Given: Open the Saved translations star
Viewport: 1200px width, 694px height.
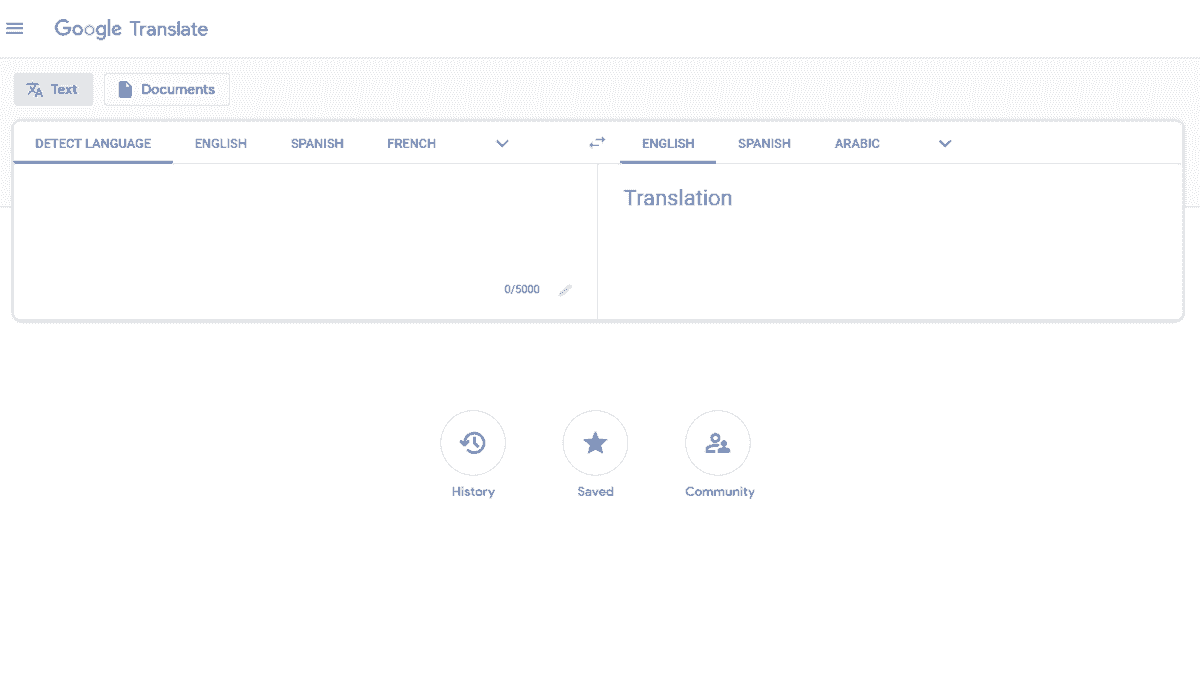Looking at the screenshot, I should click(595, 442).
